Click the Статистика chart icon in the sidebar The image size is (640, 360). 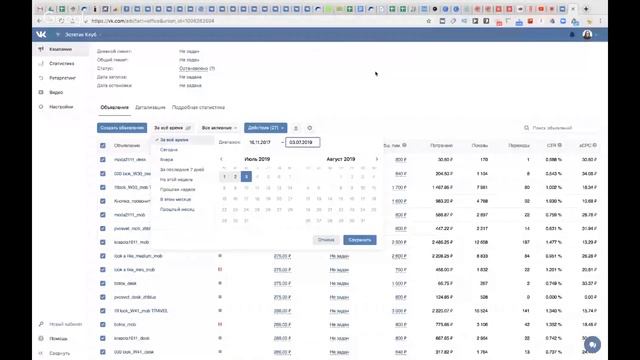pyautogui.click(x=41, y=64)
